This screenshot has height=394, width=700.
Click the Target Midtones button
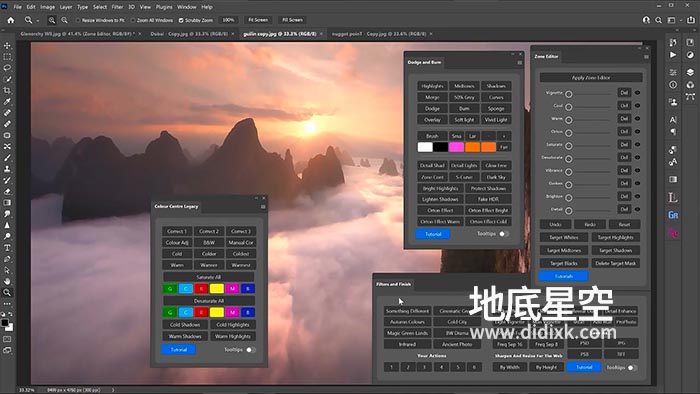point(564,250)
